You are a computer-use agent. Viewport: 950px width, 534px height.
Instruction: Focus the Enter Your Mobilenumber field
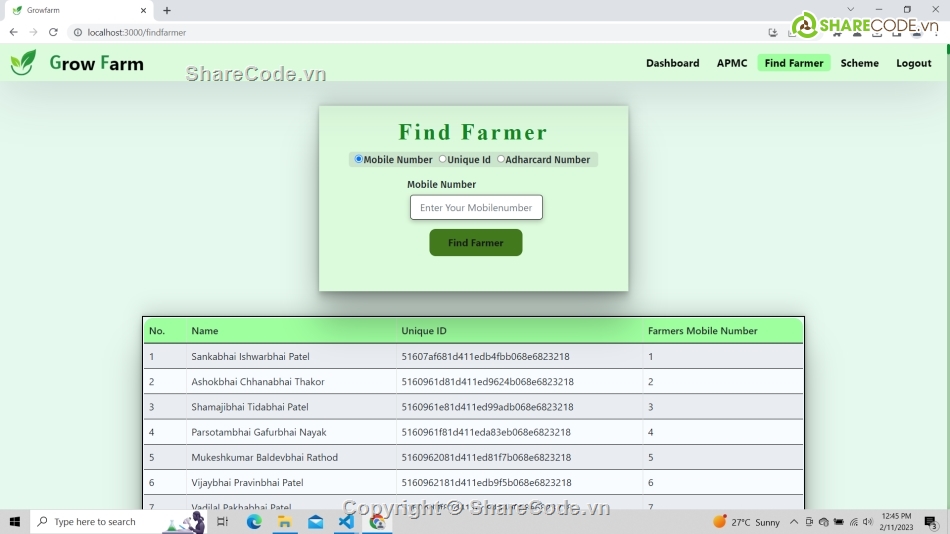(x=476, y=208)
